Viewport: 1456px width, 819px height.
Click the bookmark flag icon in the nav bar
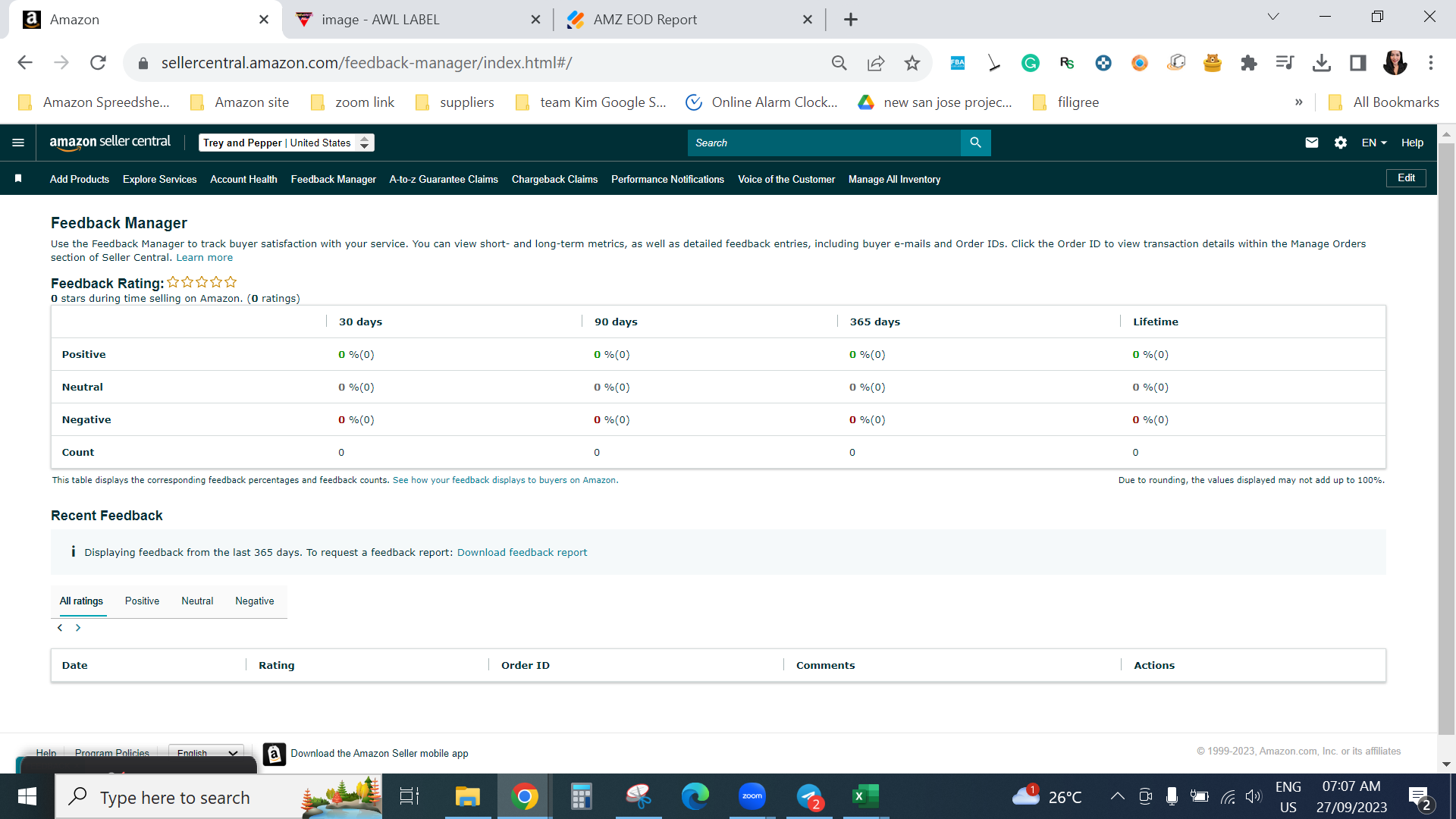coord(18,179)
